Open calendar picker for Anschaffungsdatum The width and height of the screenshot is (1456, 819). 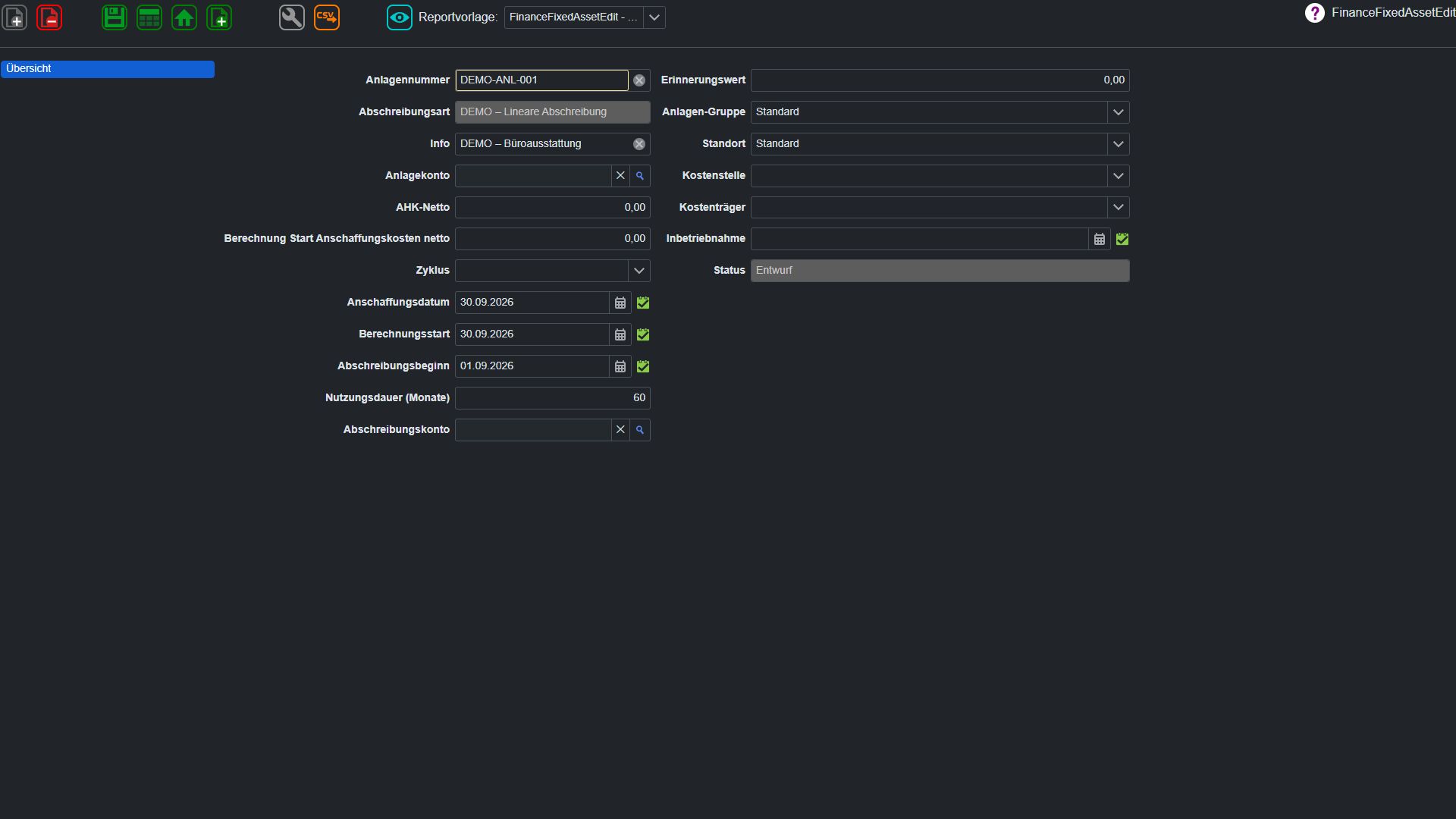(620, 303)
